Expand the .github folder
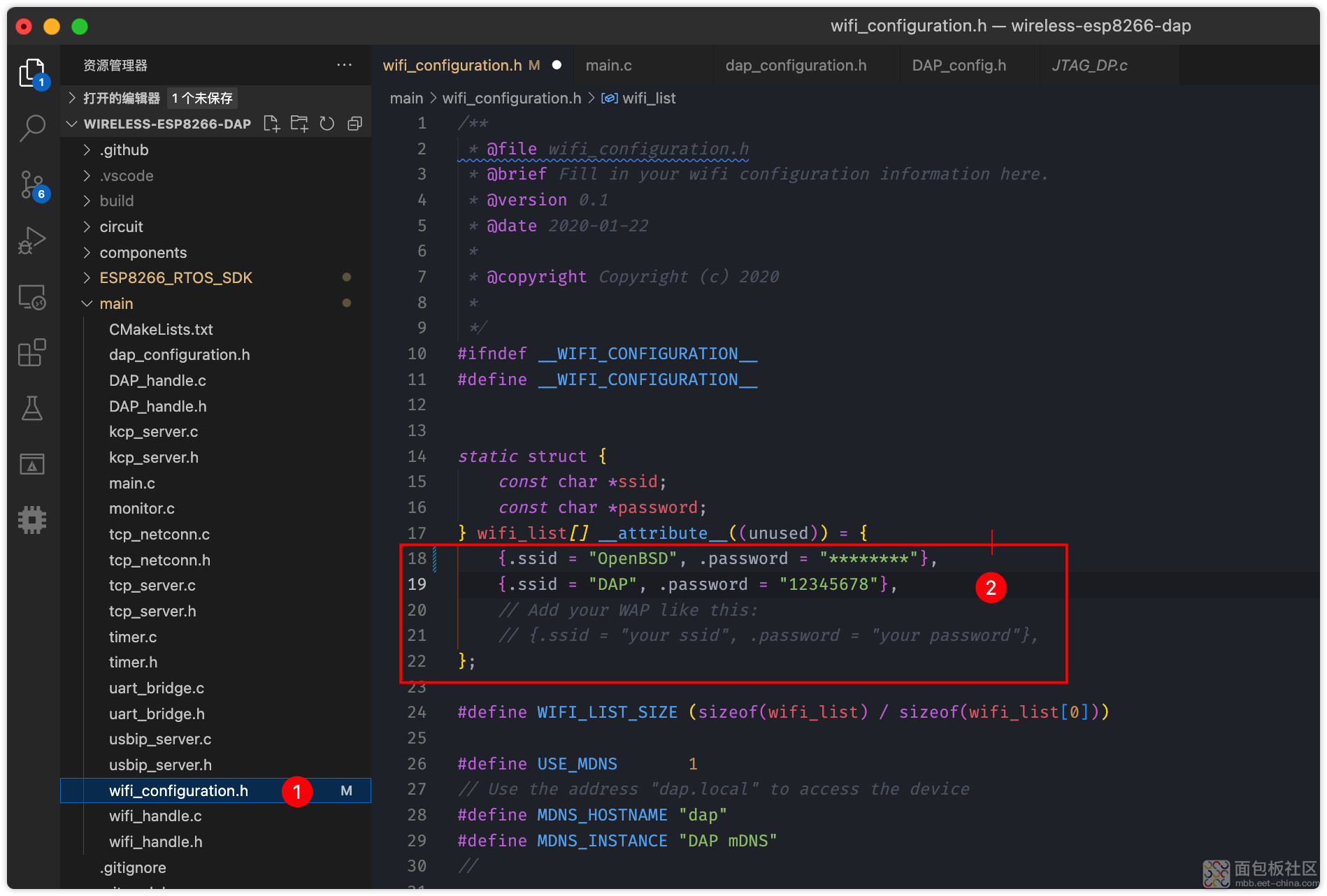The height and width of the screenshot is (896, 1327). 87,150
